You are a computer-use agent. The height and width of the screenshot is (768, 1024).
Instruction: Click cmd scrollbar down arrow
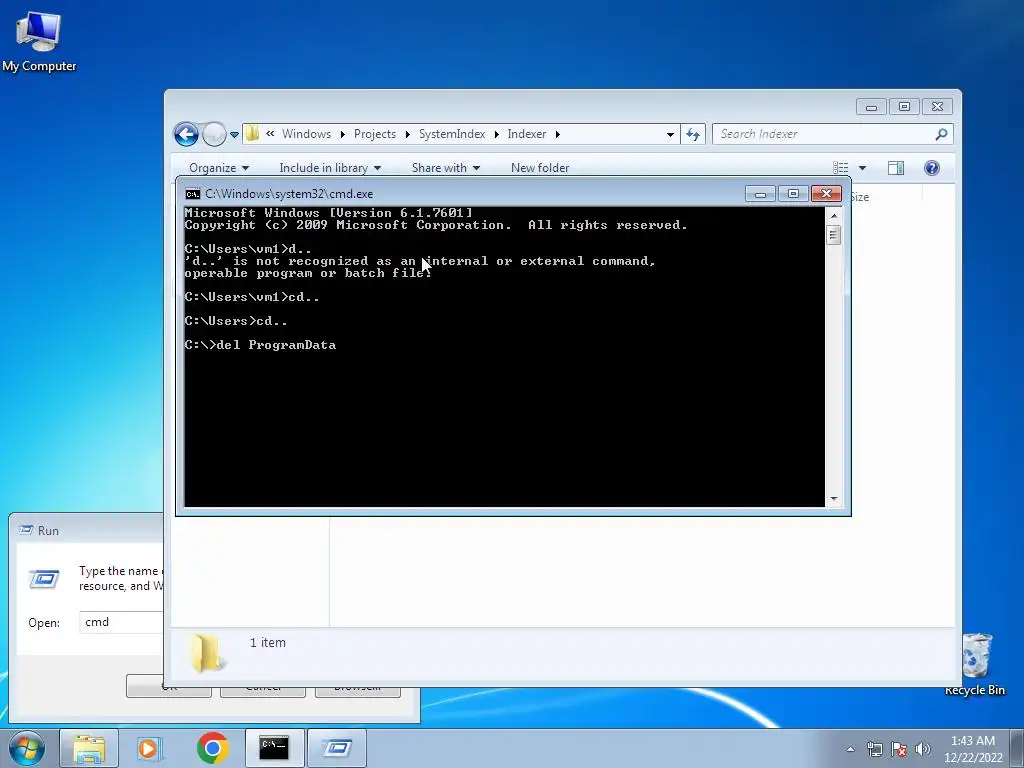(833, 499)
